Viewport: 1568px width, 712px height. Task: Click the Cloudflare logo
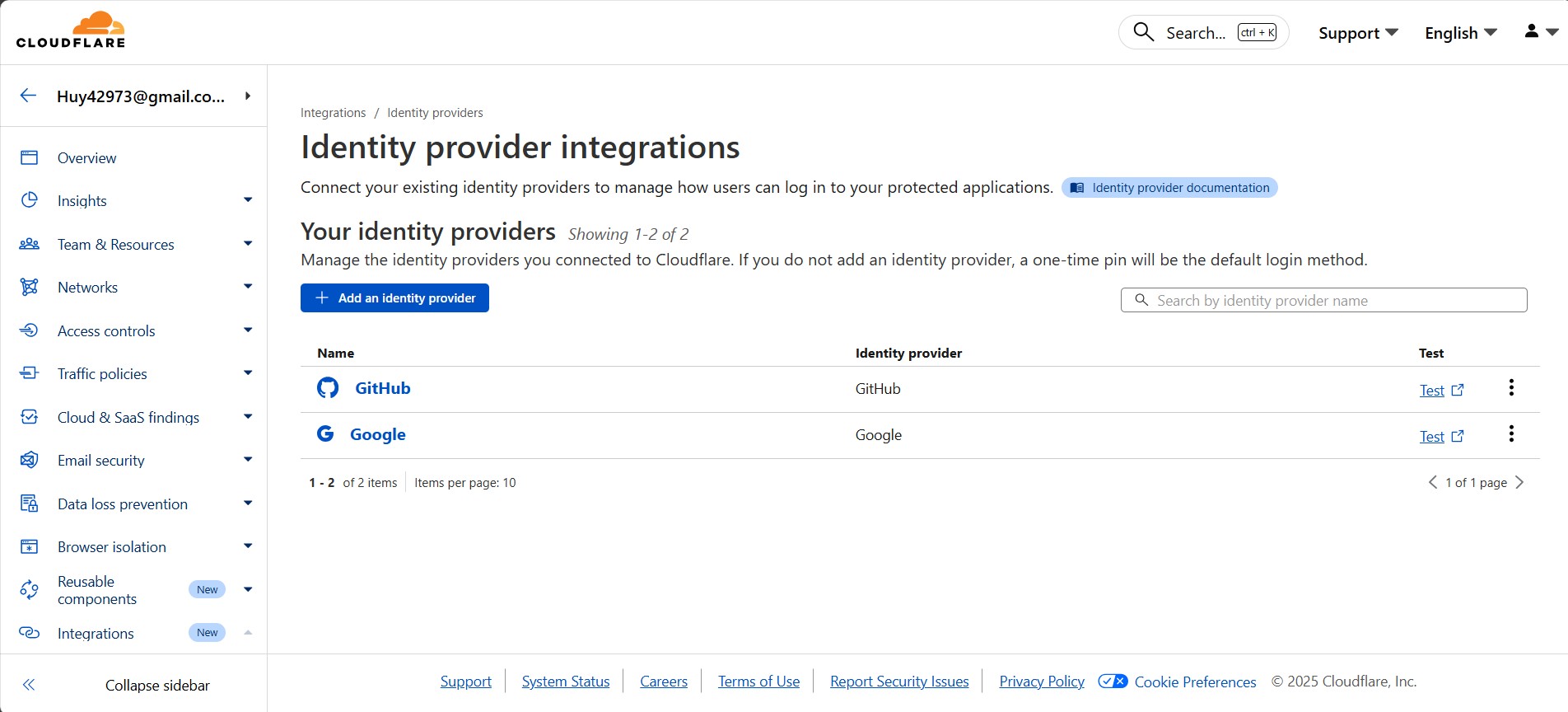pos(71,30)
